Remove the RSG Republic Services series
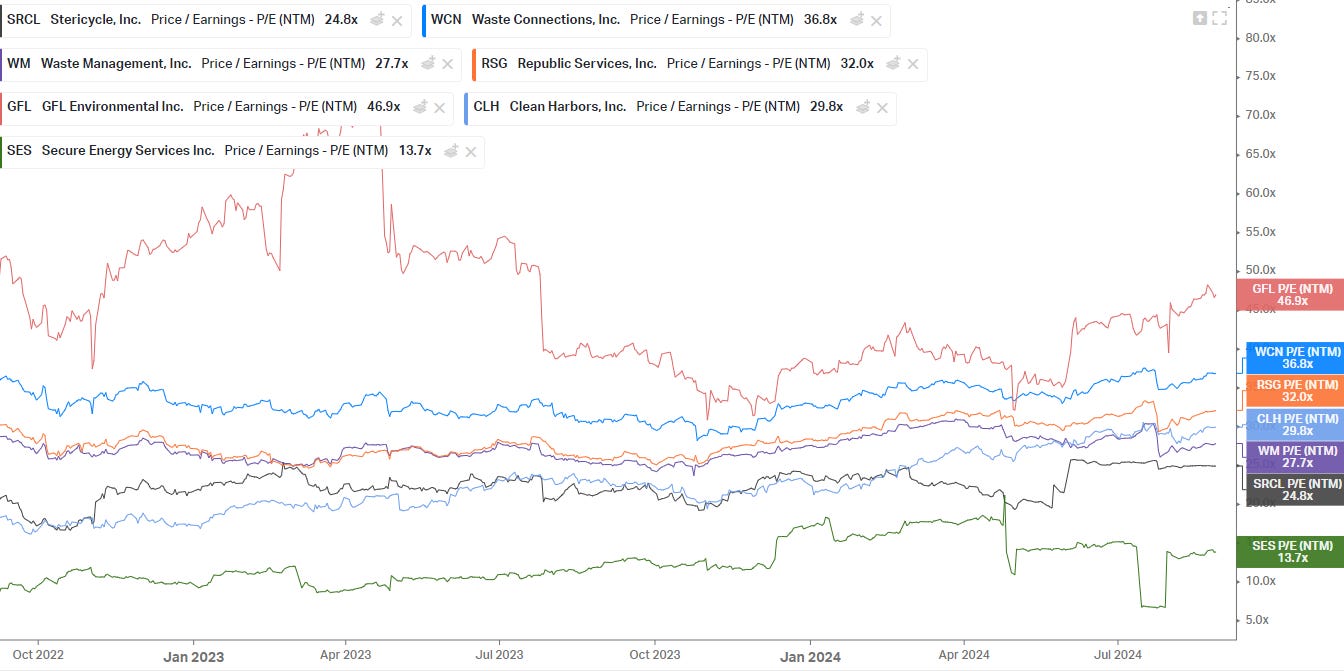 pyautogui.click(x=913, y=64)
